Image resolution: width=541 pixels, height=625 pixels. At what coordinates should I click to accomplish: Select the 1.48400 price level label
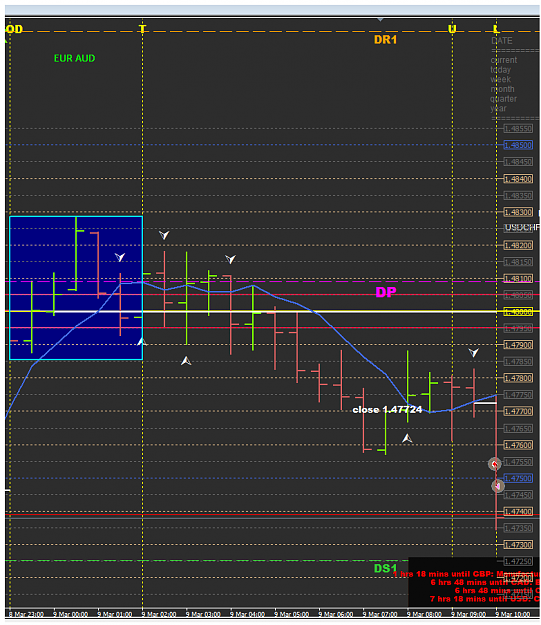point(518,179)
